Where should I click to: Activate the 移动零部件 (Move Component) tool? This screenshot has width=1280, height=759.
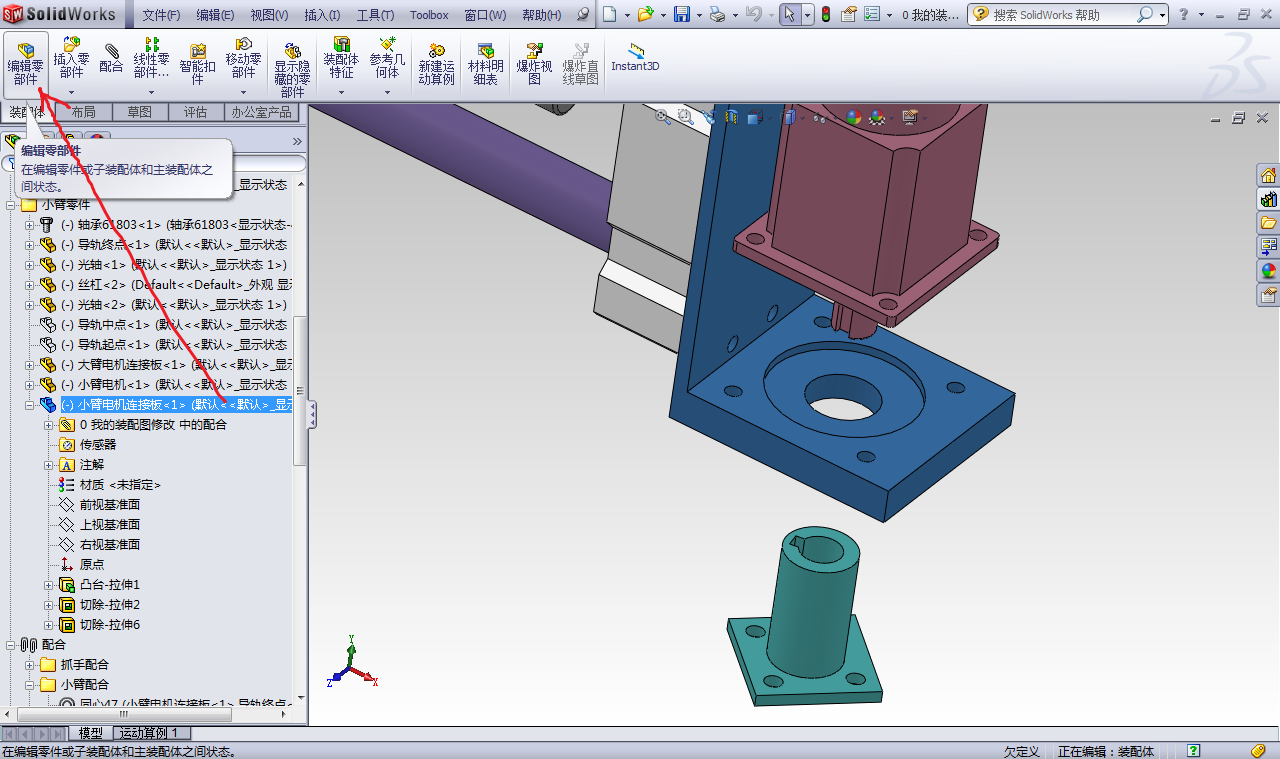243,58
